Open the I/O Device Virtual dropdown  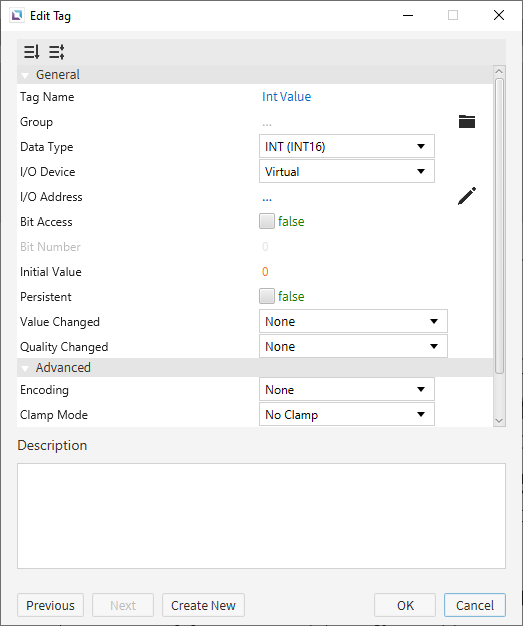(347, 171)
